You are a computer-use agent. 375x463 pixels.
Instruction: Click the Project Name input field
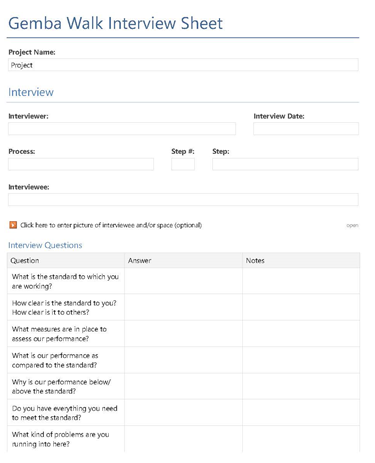point(183,65)
